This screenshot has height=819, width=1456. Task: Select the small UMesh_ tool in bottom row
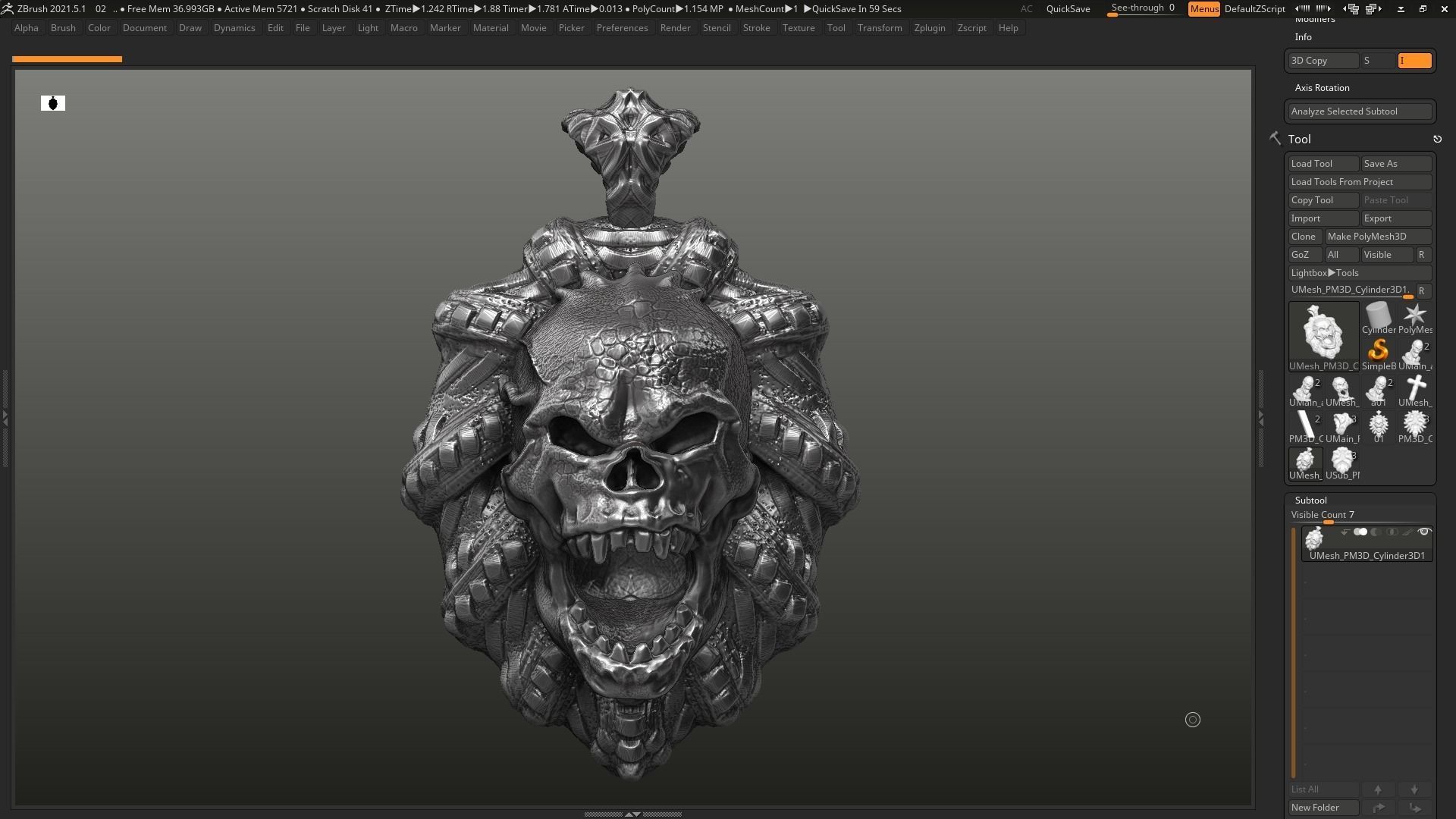coord(1305,463)
